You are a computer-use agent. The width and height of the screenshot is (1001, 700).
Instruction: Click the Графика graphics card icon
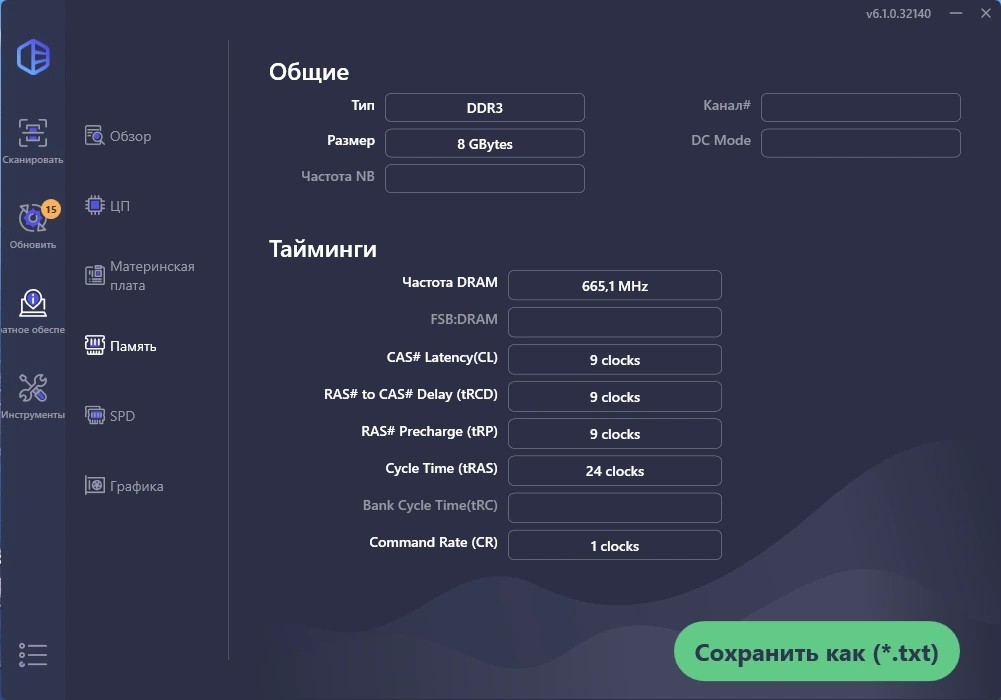point(94,486)
